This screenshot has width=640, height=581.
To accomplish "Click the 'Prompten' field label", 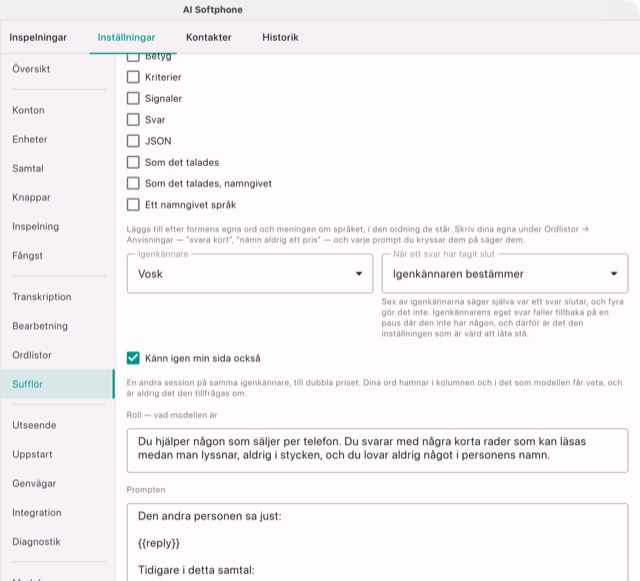I will (x=146, y=490).
